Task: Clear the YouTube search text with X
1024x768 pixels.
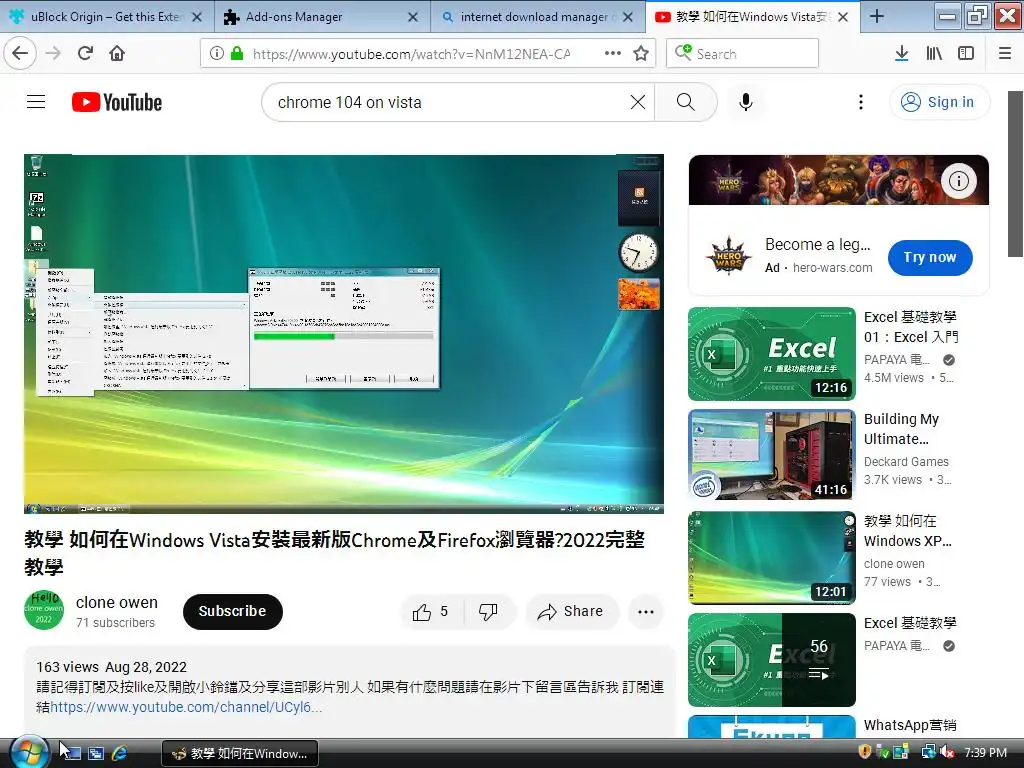Action: point(638,102)
